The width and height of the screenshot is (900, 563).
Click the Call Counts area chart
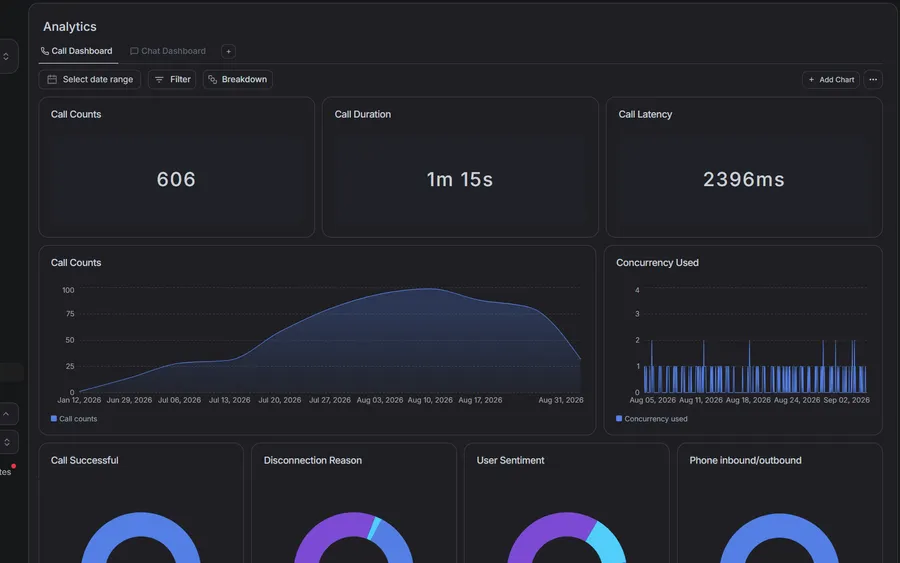click(x=330, y=340)
